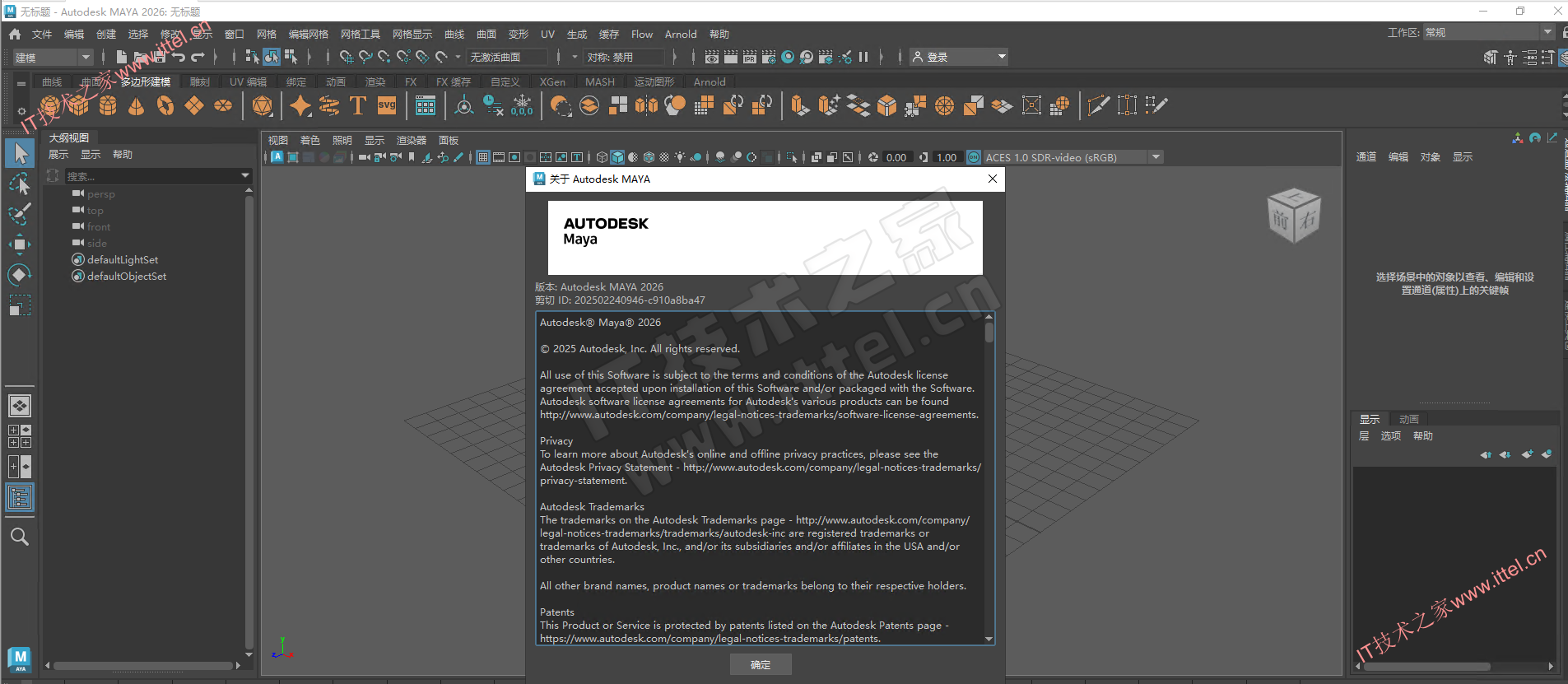Close the 关于 Autodesk MAYA dialog

[x=992, y=179]
